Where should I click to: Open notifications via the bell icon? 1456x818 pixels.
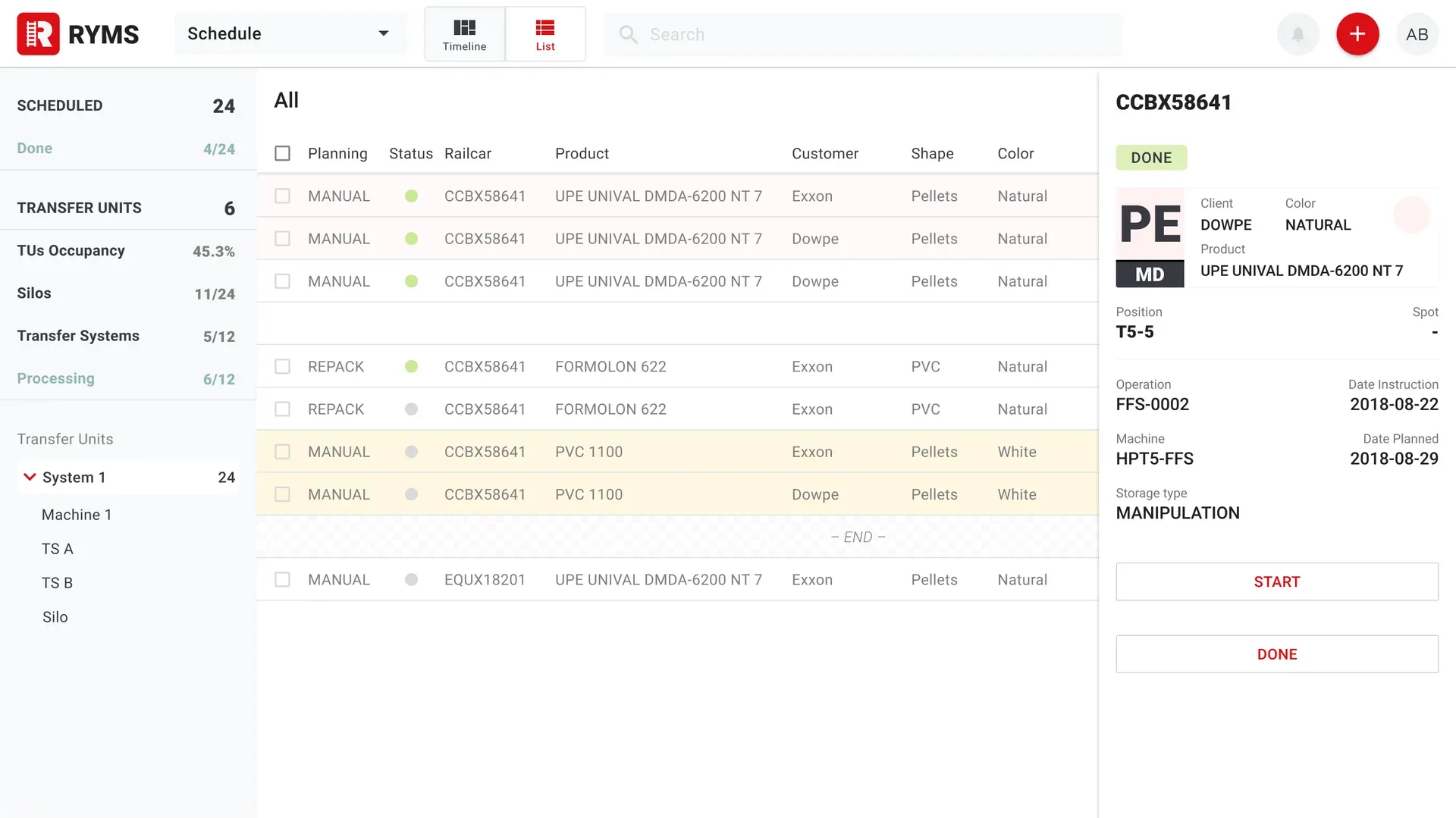[x=1298, y=33]
